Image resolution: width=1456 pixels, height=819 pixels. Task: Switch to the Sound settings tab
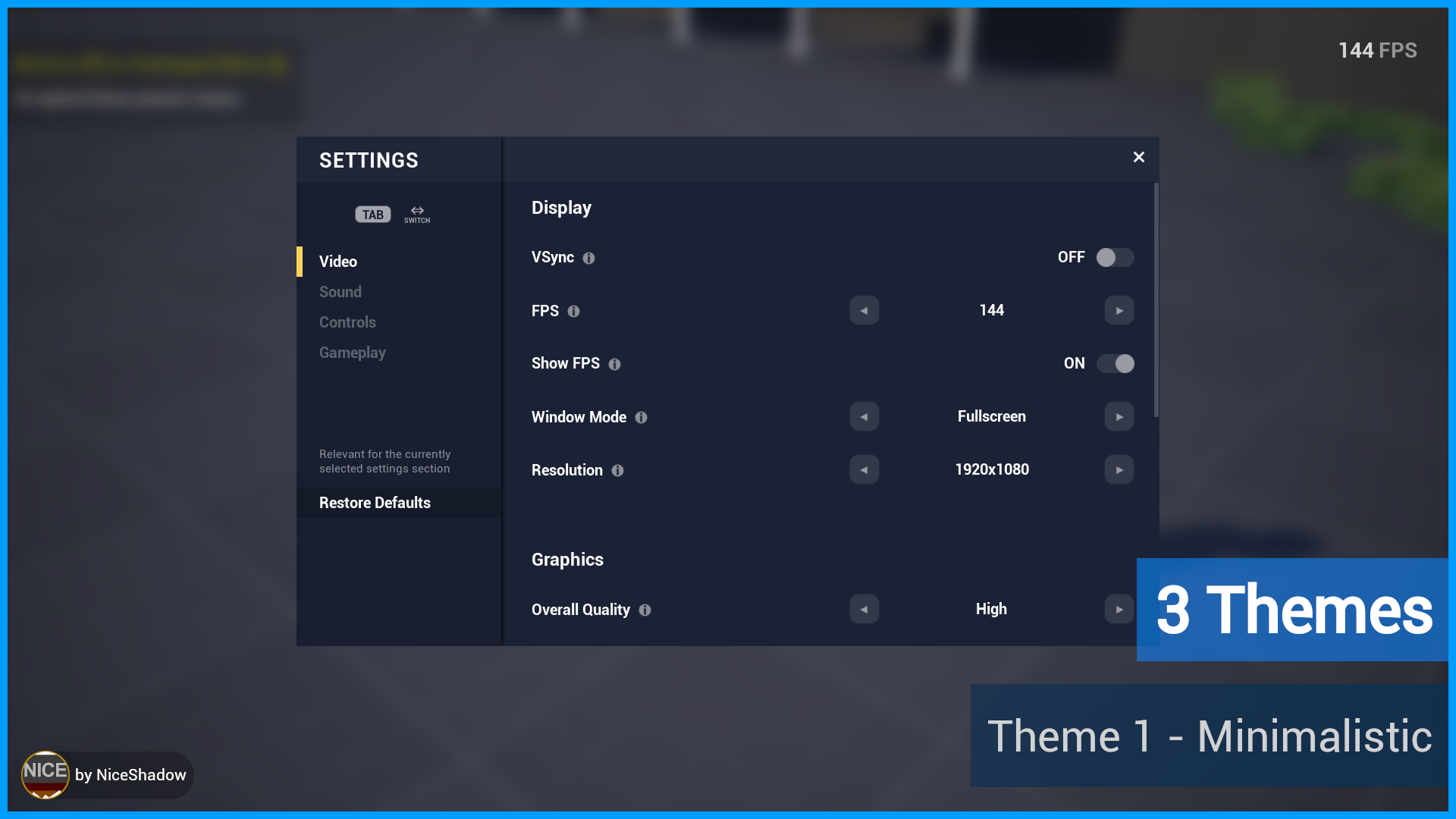(x=340, y=292)
